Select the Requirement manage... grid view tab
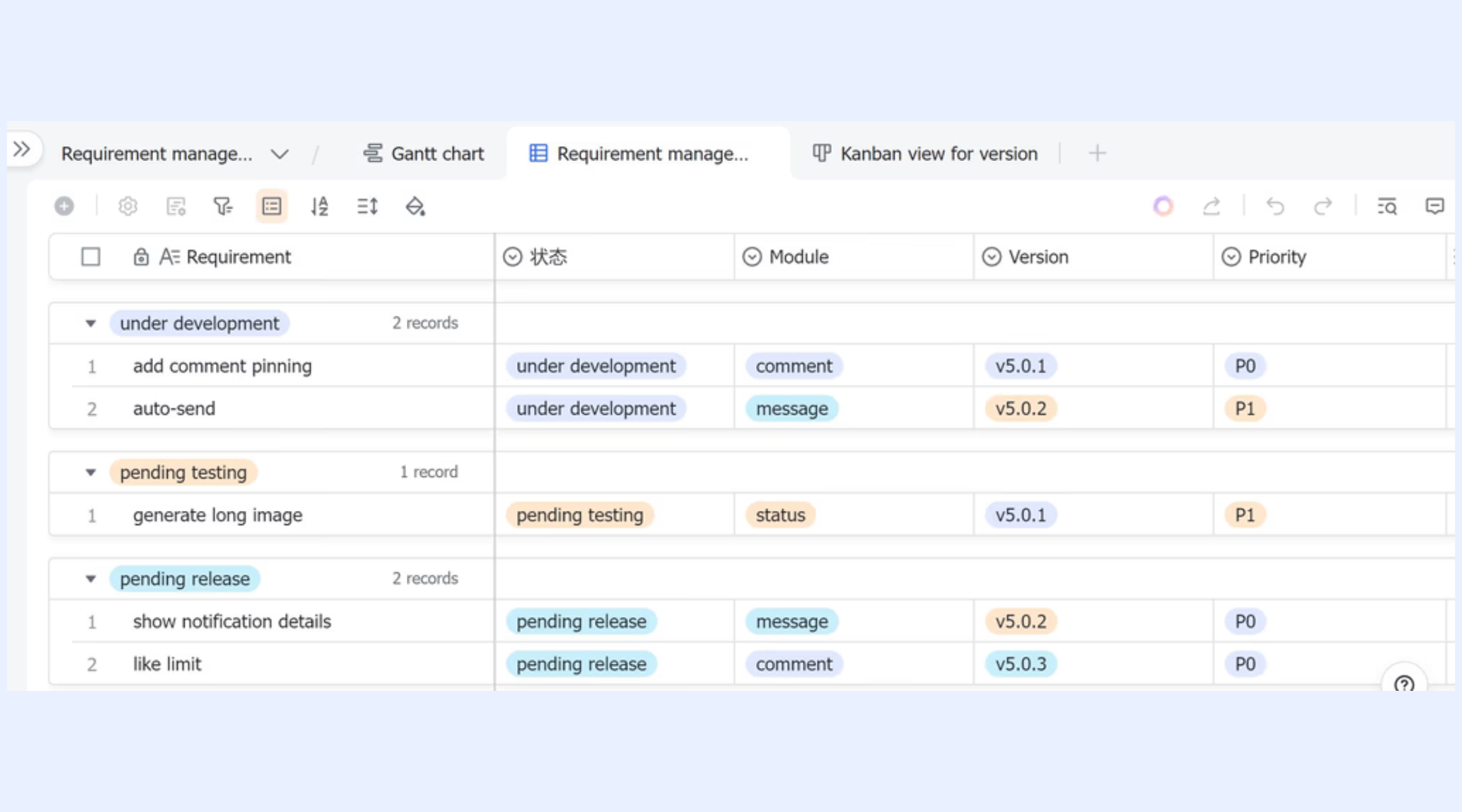This screenshot has height=812, width=1462. click(648, 153)
